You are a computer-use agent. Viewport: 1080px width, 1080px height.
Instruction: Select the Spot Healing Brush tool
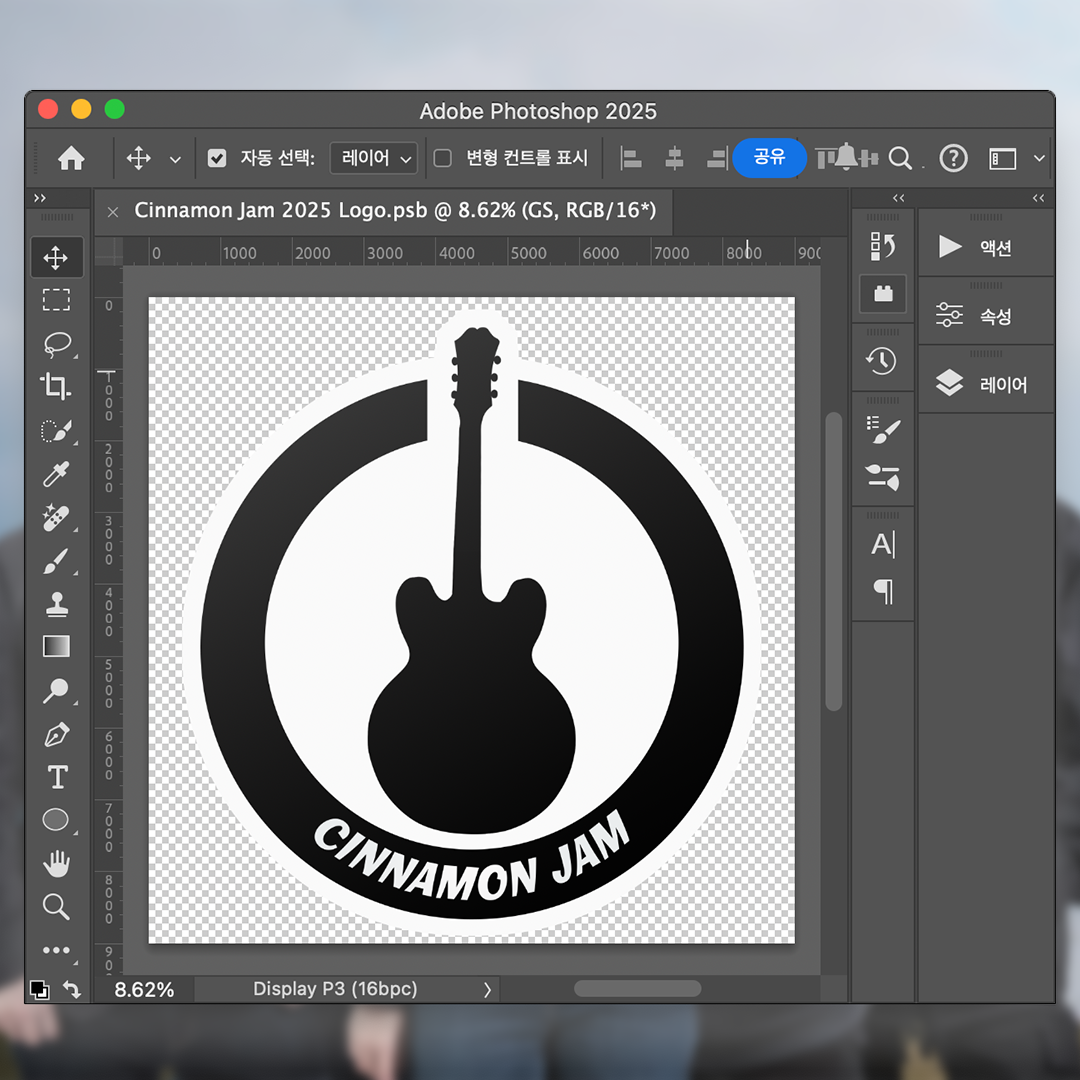click(x=56, y=518)
